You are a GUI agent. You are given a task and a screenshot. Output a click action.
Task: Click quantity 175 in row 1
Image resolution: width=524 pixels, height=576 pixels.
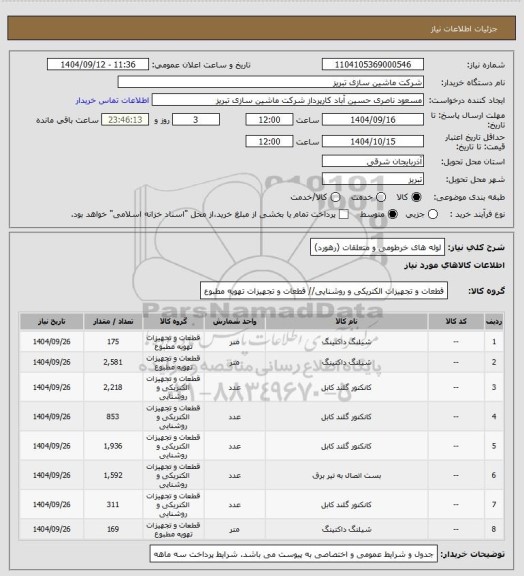click(113, 342)
